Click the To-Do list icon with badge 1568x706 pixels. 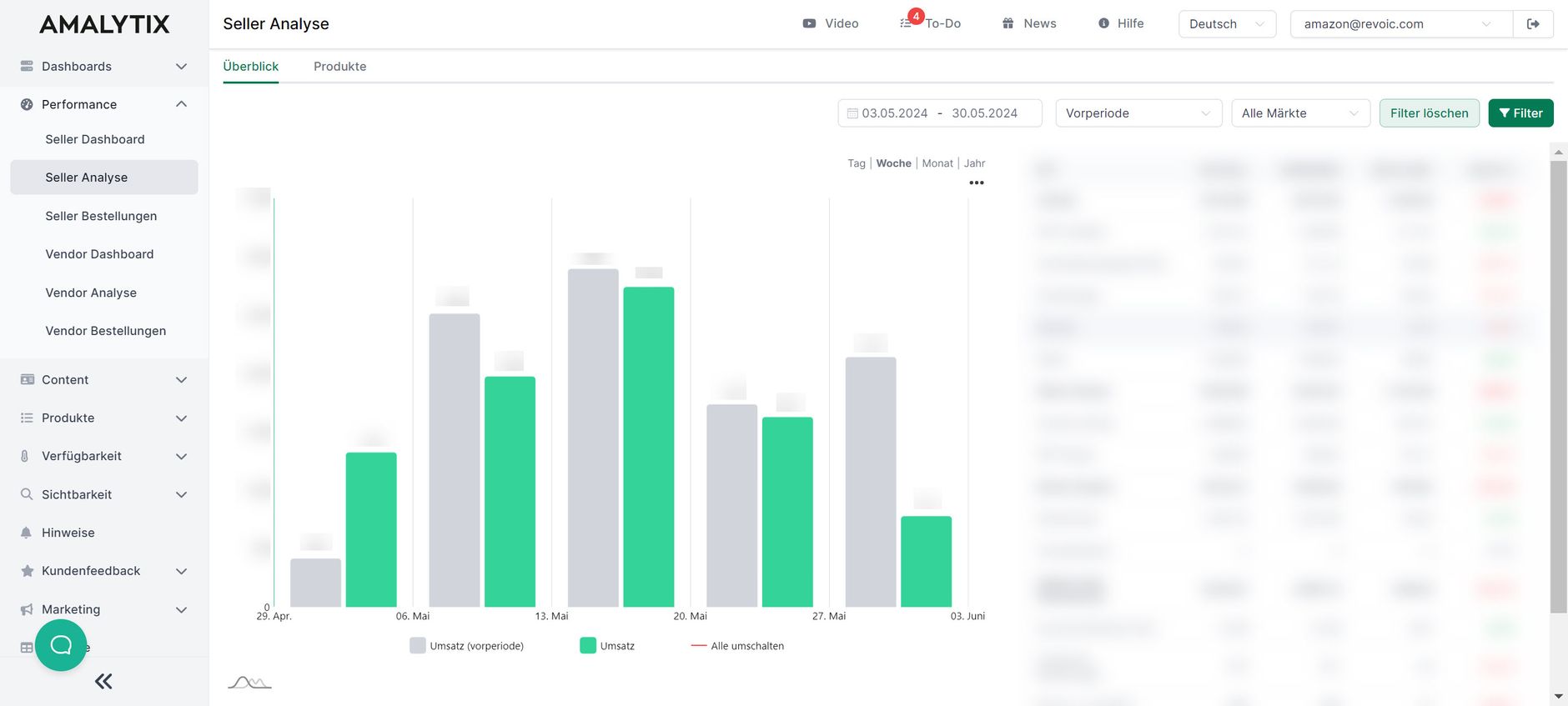coord(906,23)
